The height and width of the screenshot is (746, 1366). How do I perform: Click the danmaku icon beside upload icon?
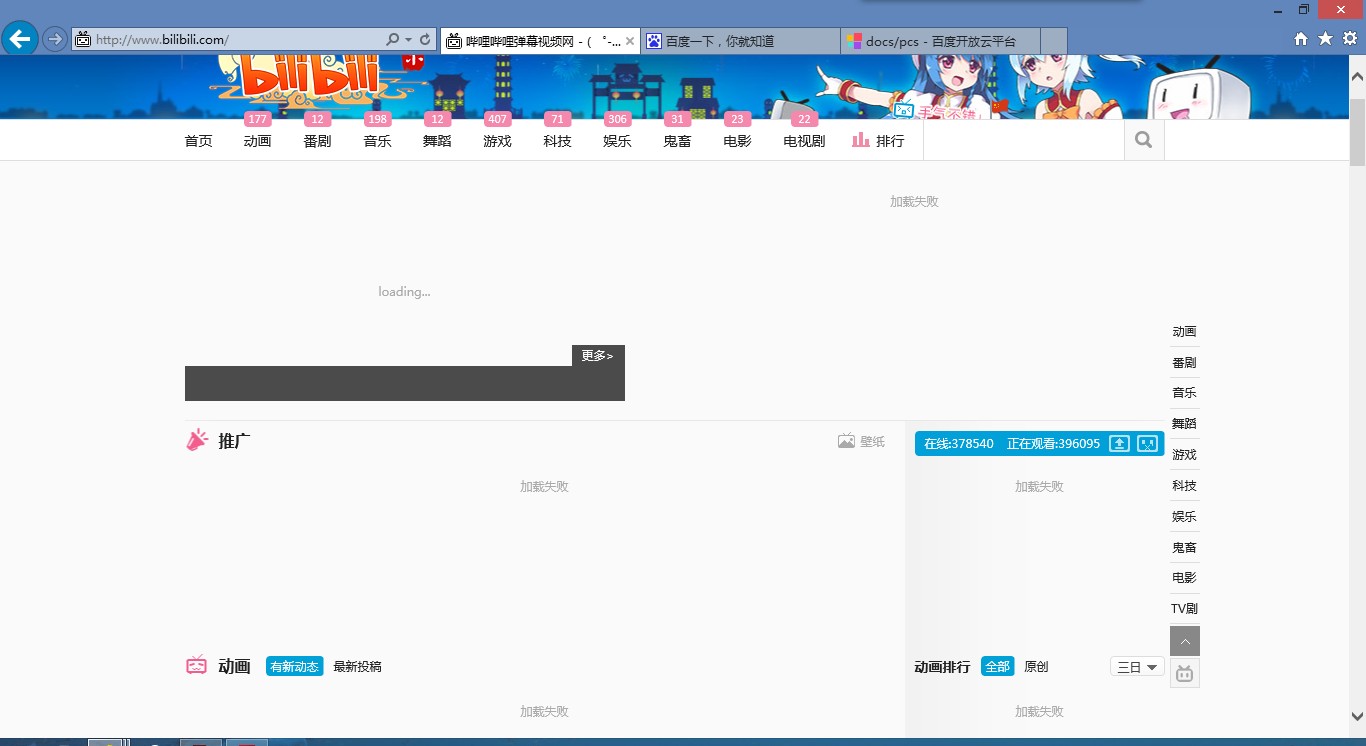[x=1147, y=443]
